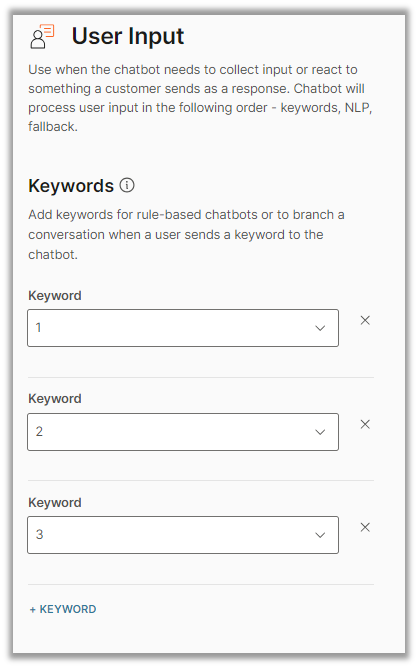Remove keyword 1 with its X icon

(x=365, y=320)
